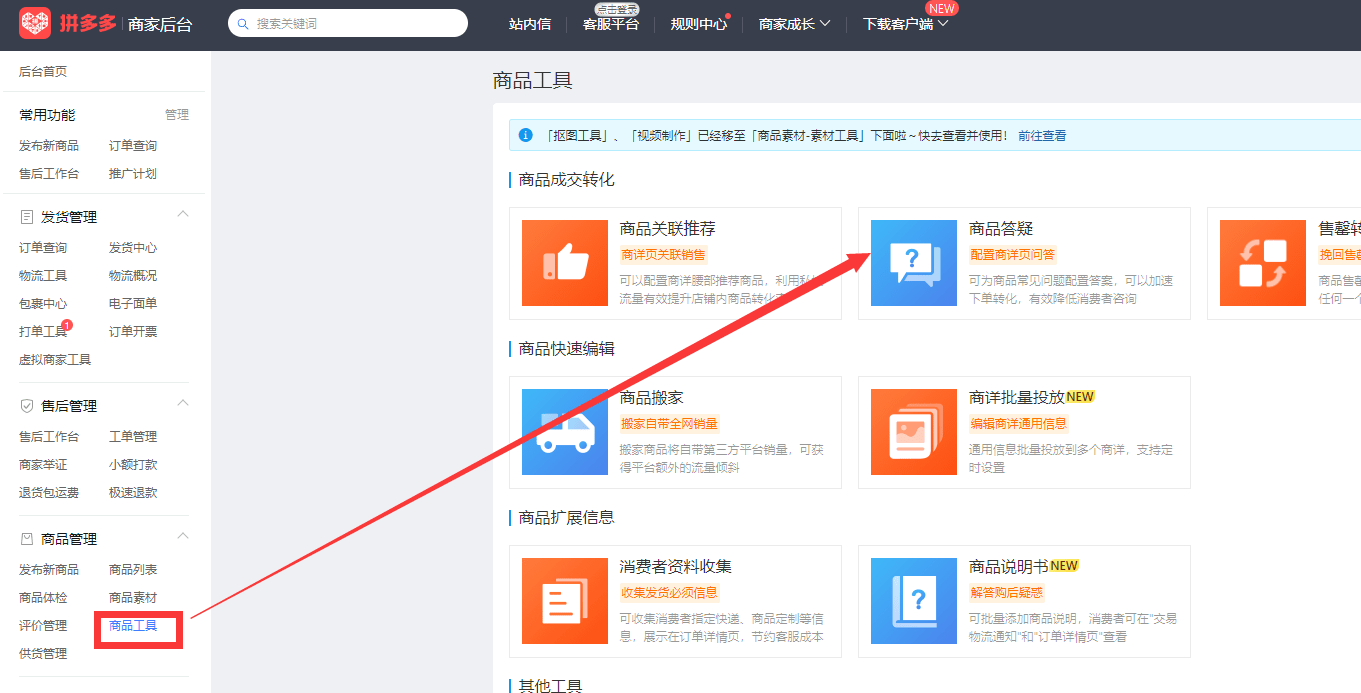Click the 消费者资料收集 document icon
This screenshot has width=1361, height=693.
coord(564,601)
